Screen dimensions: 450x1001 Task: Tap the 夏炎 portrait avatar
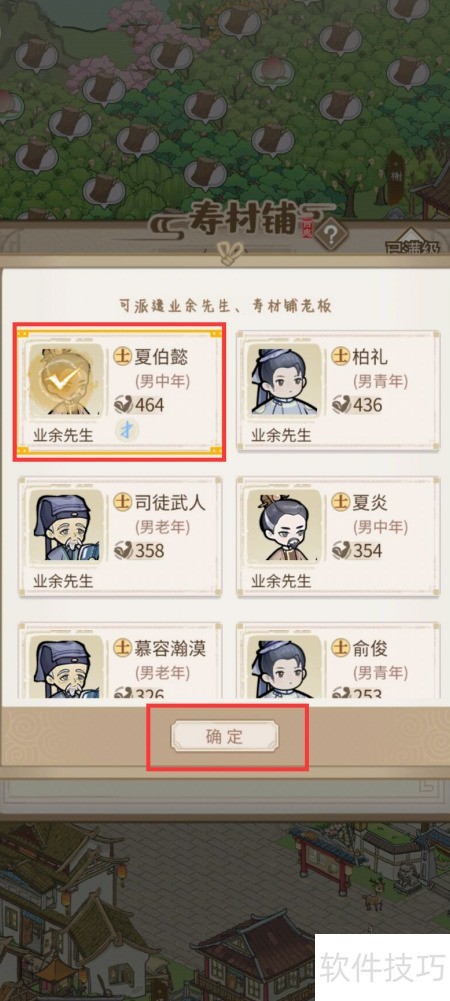pyautogui.click(x=285, y=525)
